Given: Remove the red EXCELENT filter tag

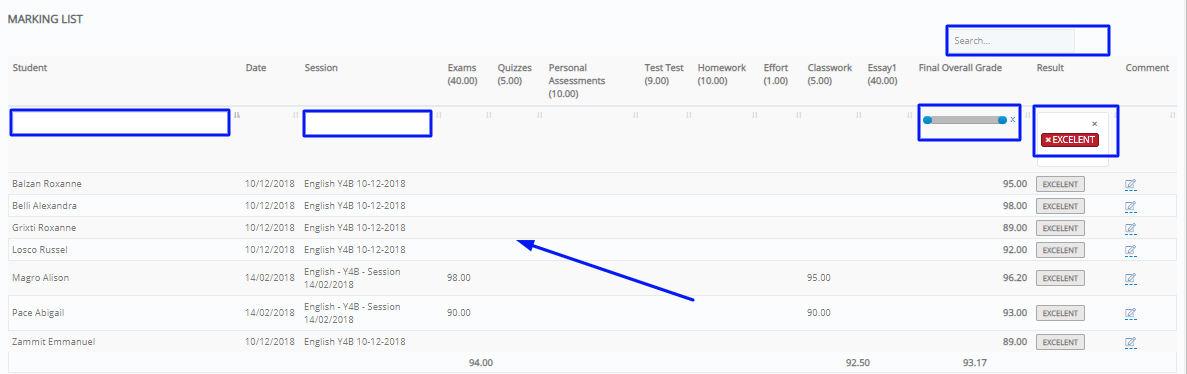Looking at the screenshot, I should click(x=1048, y=140).
